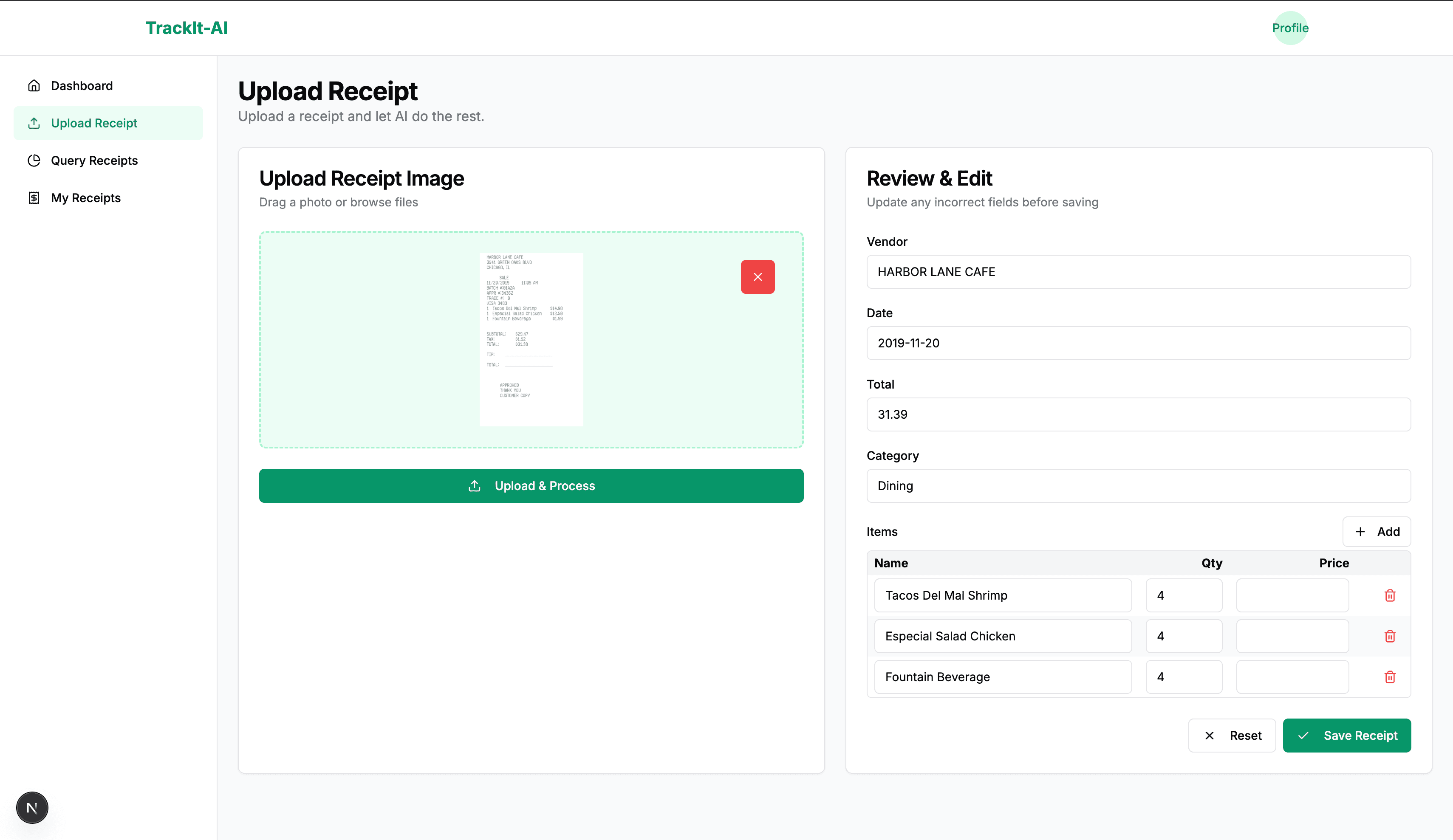Click the My Receipts dollar icon
1453x840 pixels.
[x=34, y=197]
